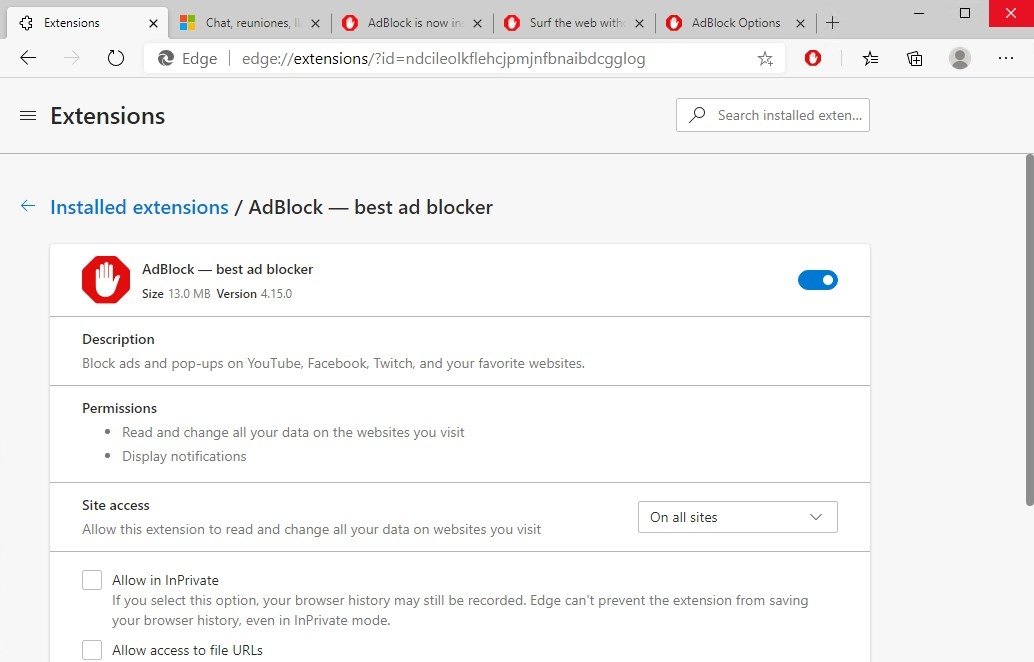Add this page to favorites star
This screenshot has width=1034, height=662.
pyautogui.click(x=765, y=59)
